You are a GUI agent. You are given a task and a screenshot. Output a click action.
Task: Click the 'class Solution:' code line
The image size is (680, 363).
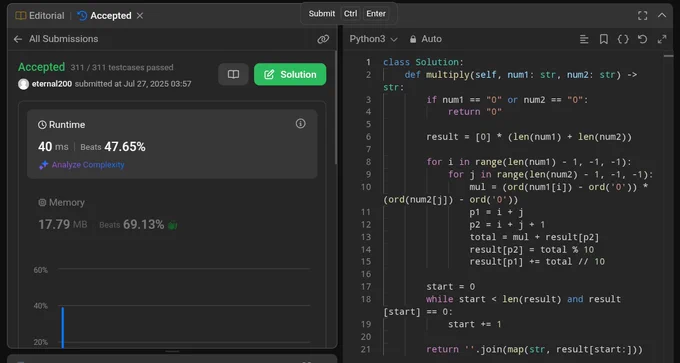pos(423,62)
